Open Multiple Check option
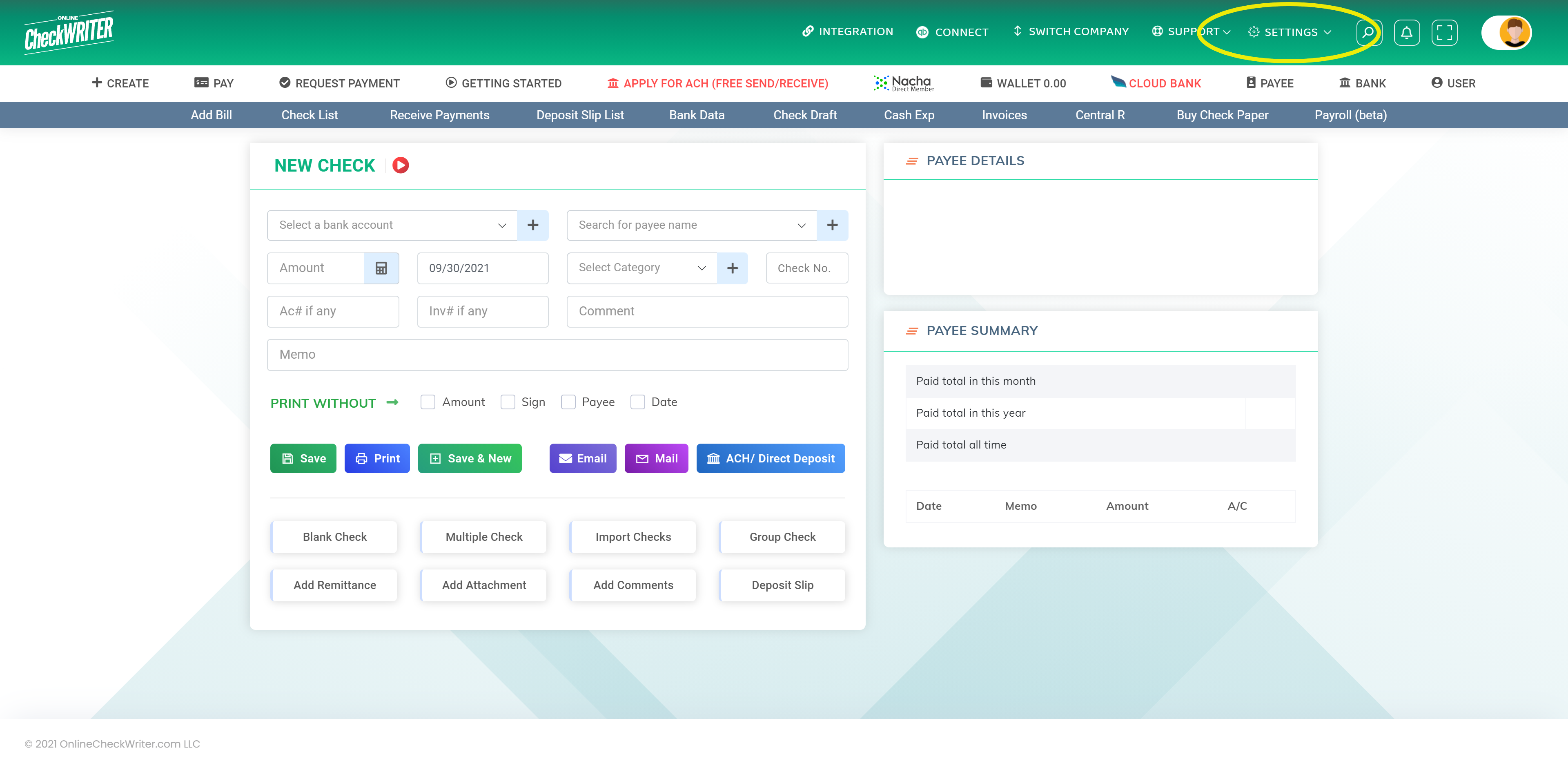Viewport: 1568px width, 768px height. tap(483, 536)
